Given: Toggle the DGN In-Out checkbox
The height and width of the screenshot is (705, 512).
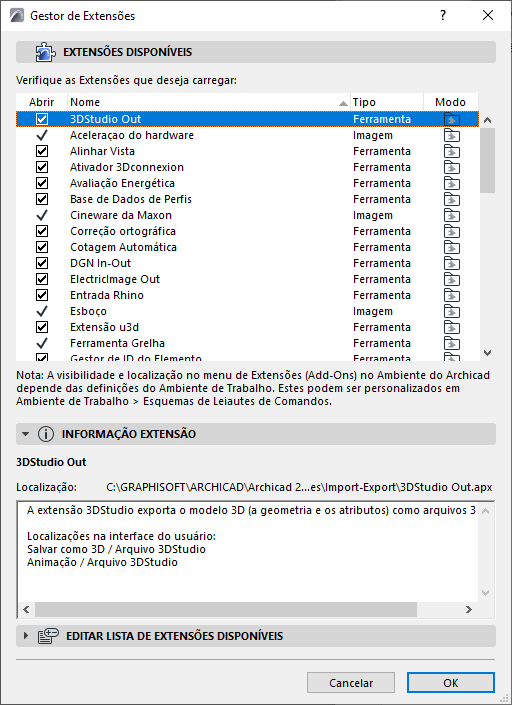Looking at the screenshot, I should (42, 263).
